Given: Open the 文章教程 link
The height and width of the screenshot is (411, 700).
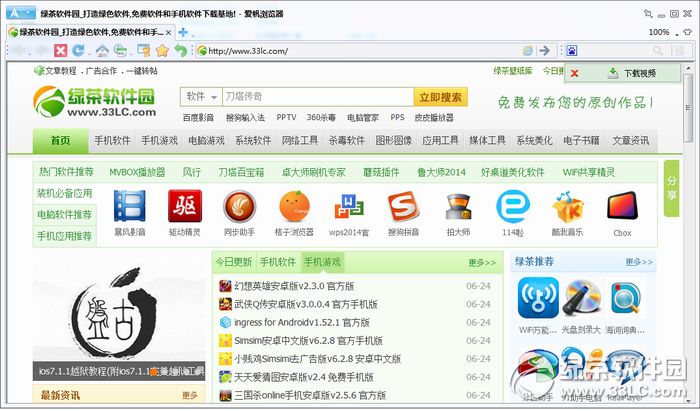Looking at the screenshot, I should pos(61,71).
